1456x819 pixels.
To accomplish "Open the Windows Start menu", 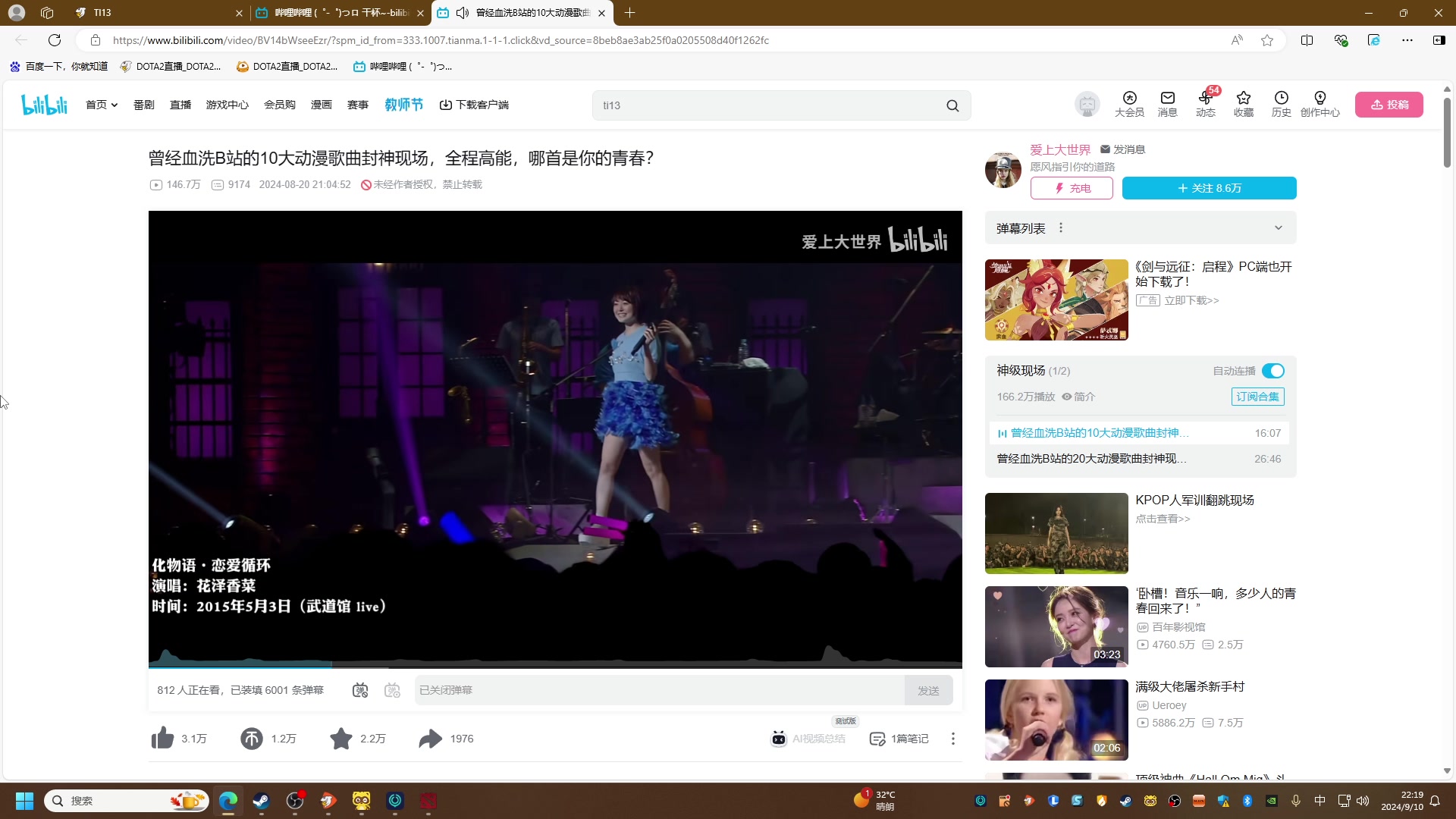I will [x=24, y=801].
